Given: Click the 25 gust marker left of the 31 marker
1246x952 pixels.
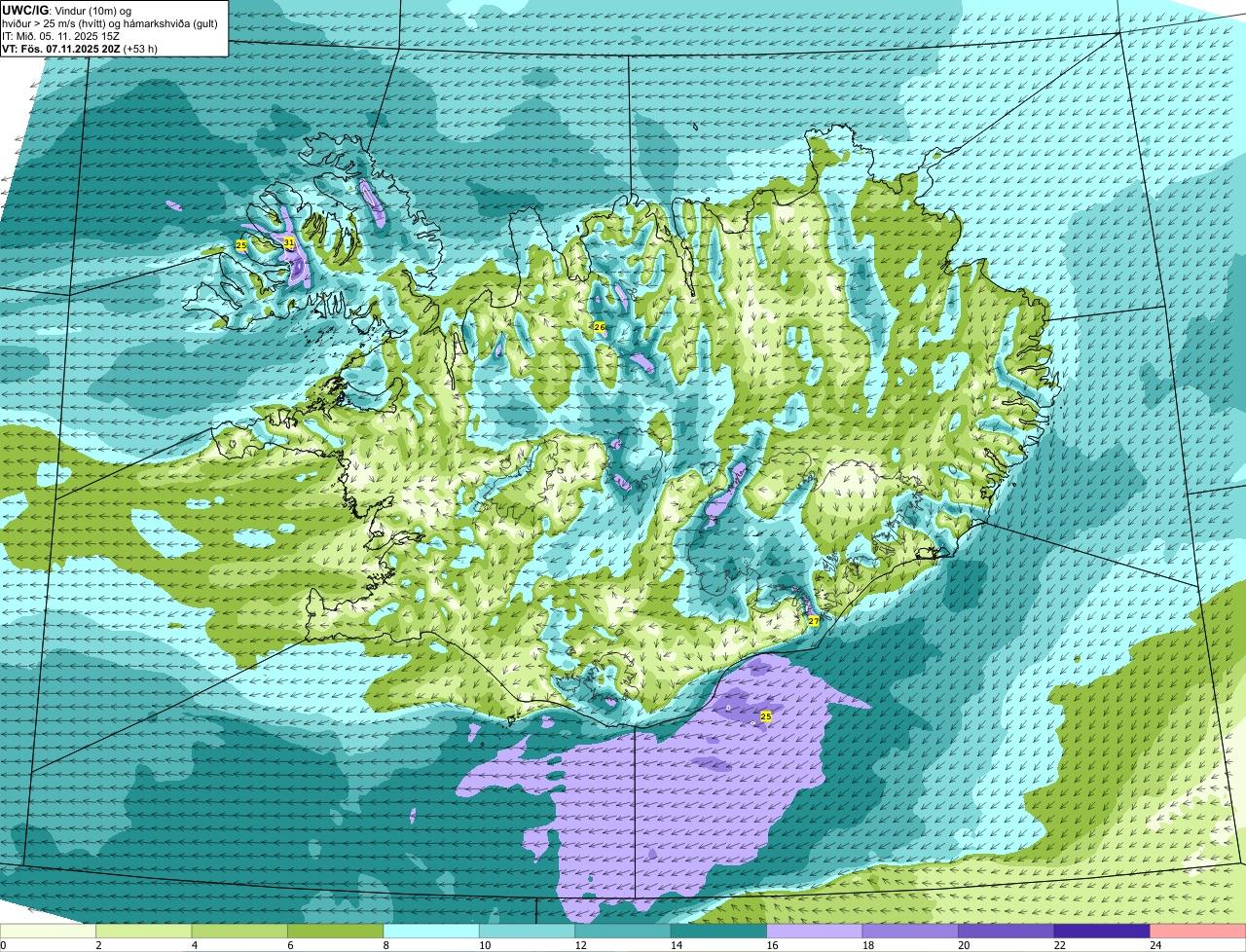Looking at the screenshot, I should (241, 245).
